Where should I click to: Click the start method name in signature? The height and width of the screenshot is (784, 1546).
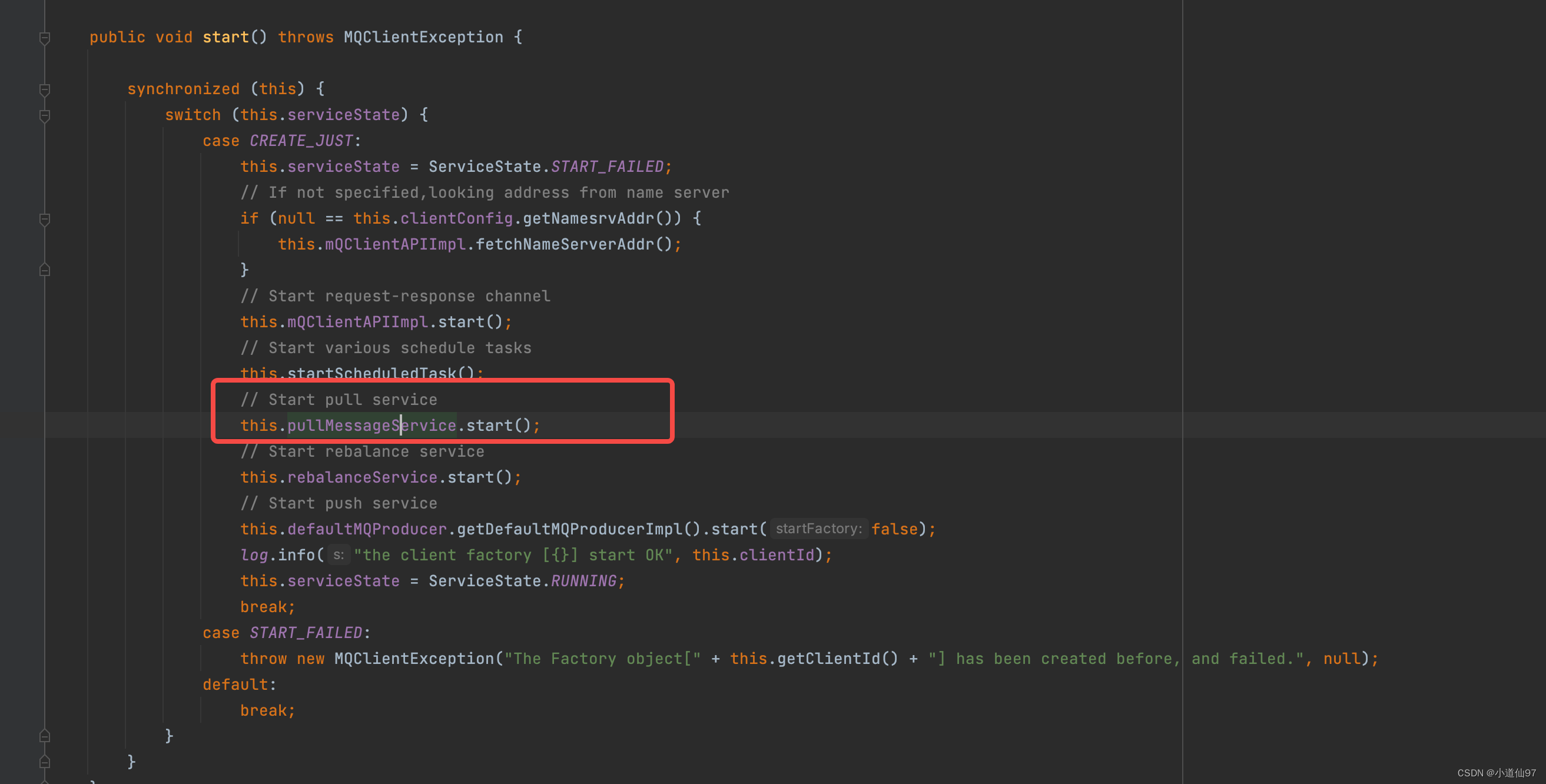pyautogui.click(x=225, y=37)
